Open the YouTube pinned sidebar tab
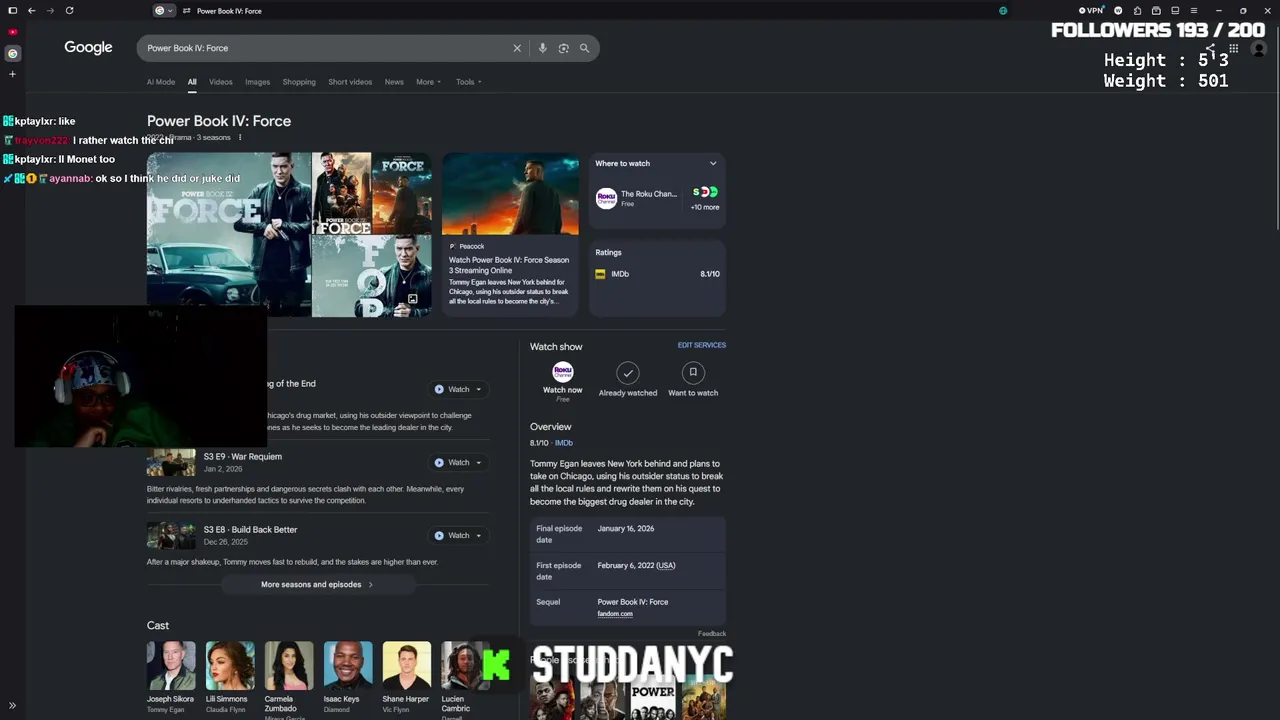Viewport: 1280px width, 720px height. click(12, 32)
